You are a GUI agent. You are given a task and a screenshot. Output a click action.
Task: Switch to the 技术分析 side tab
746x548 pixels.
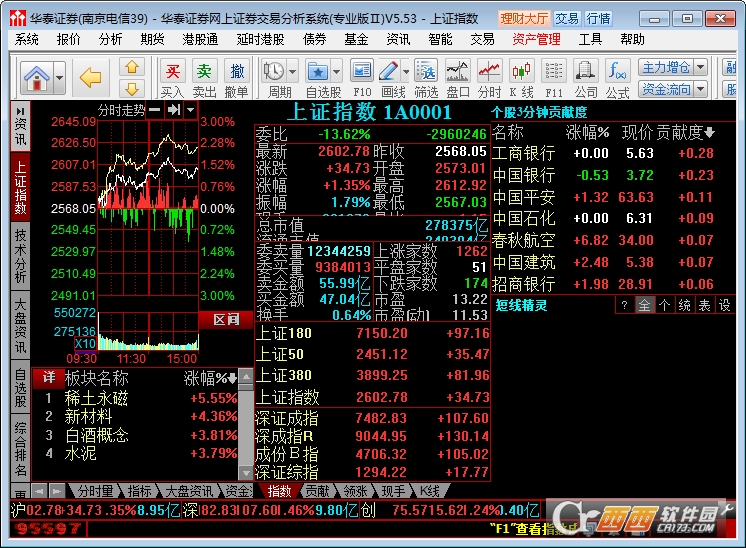point(20,255)
